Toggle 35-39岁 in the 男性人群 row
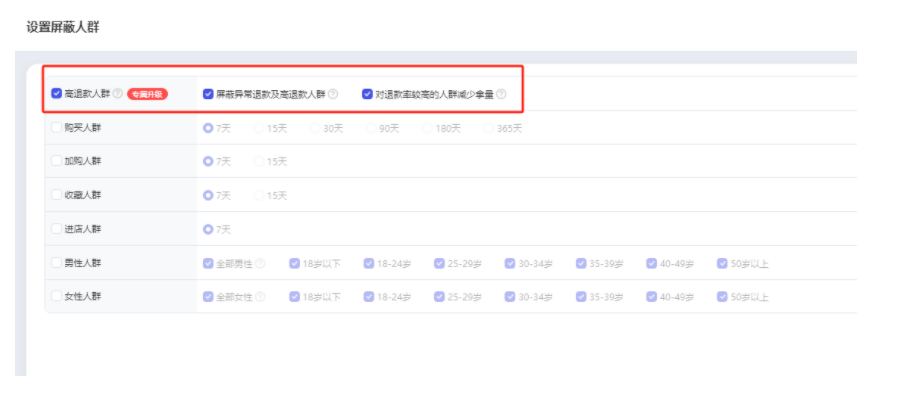 581,263
